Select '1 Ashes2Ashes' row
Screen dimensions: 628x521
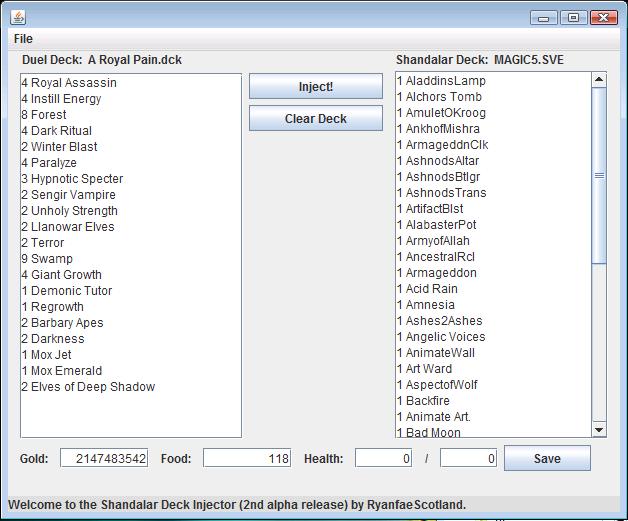(x=493, y=321)
